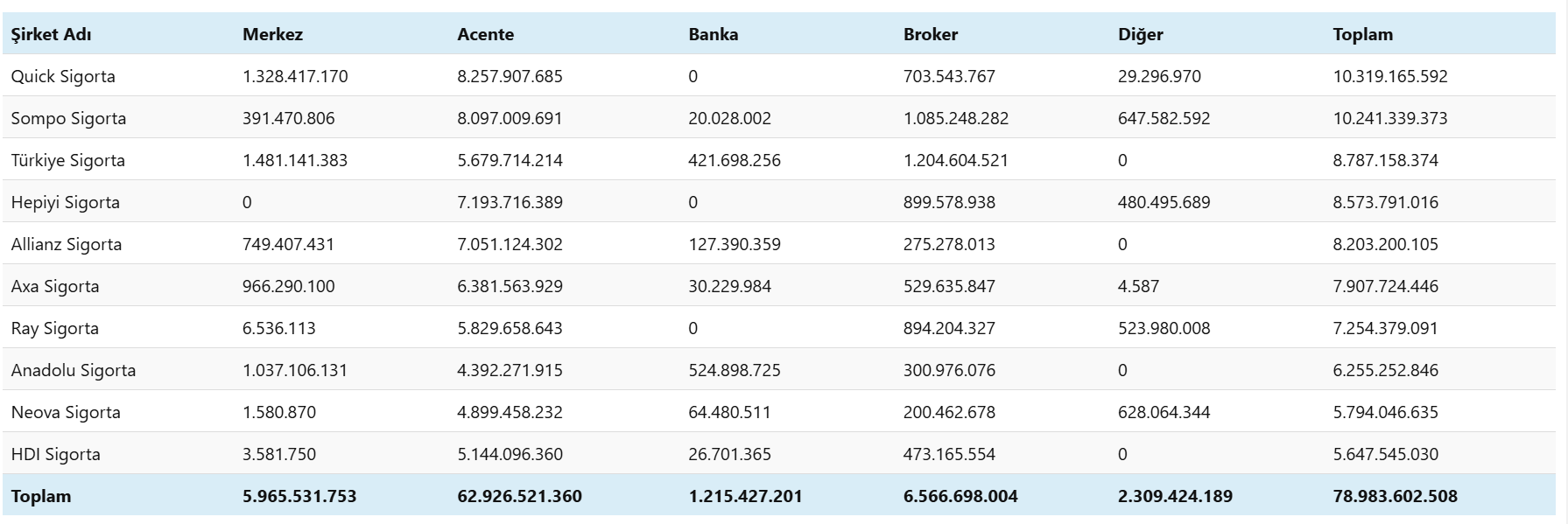Click the Diğer column header
Screen dimensions: 1568x524
tap(1140, 34)
